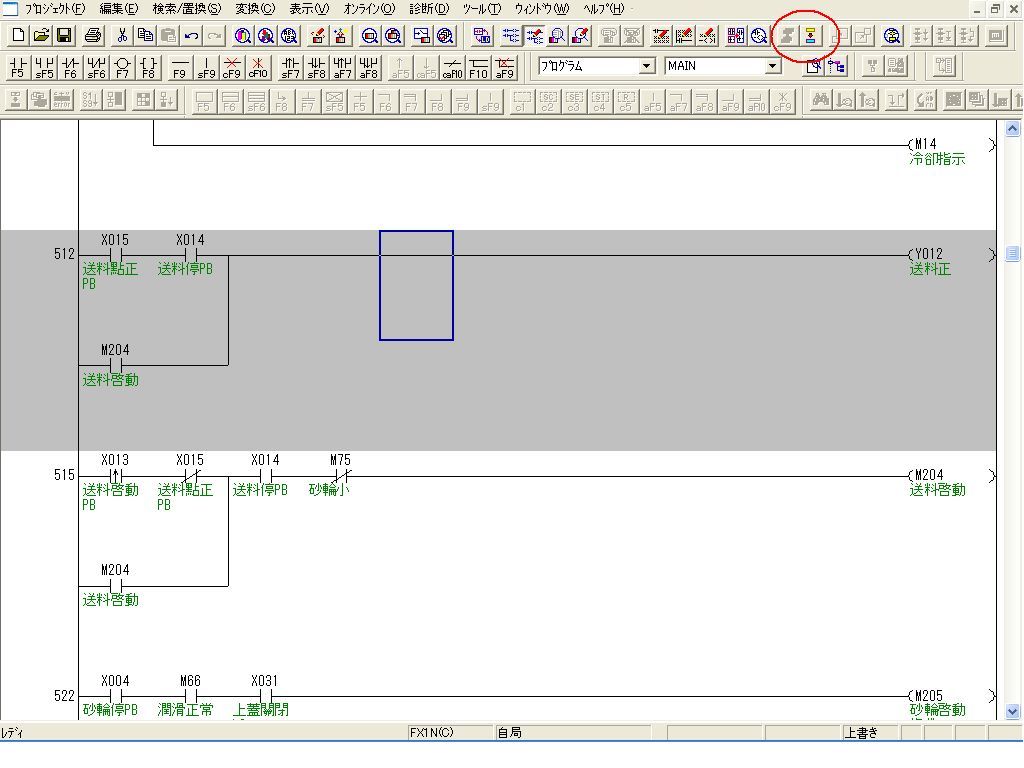The image size is (1024, 768).
Task: Click the X013 送料啓動PB contact
Action: tap(115, 476)
